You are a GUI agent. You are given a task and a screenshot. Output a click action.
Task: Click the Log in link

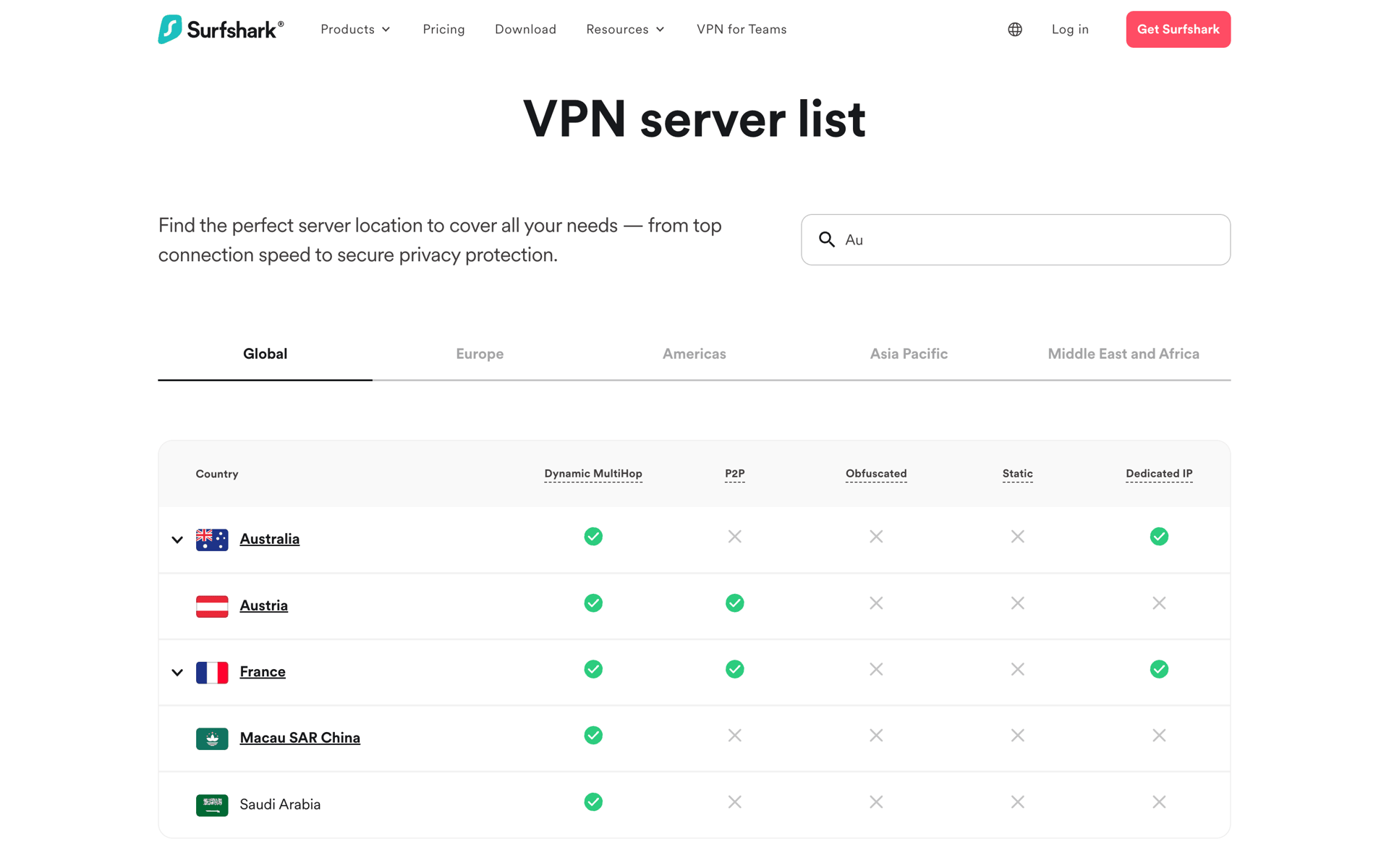(1070, 30)
